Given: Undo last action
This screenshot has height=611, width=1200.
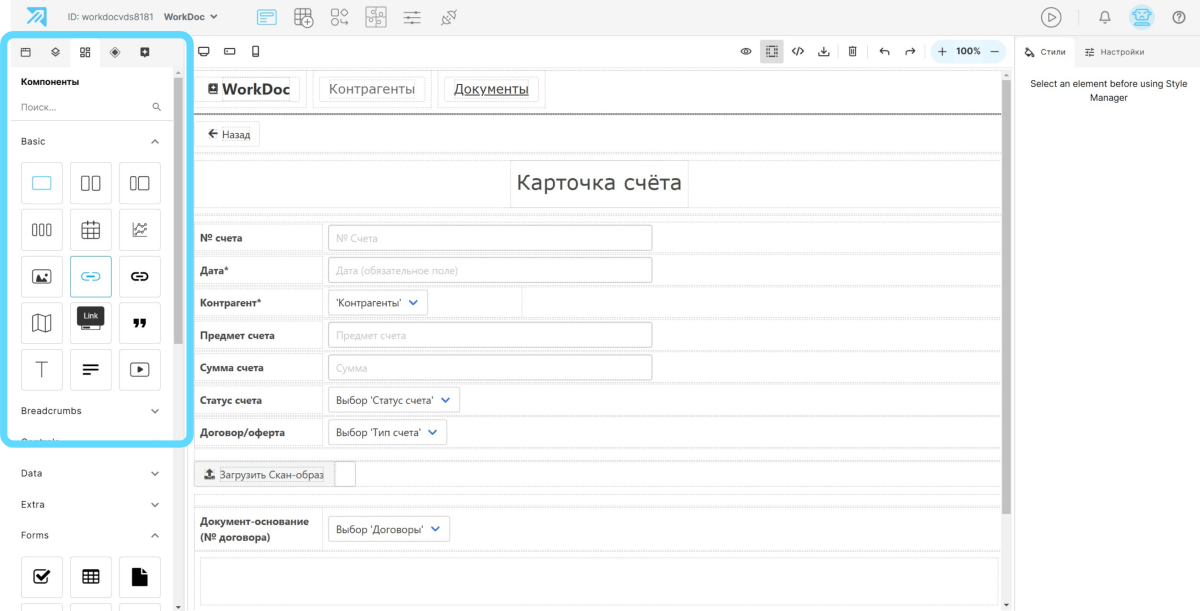Looking at the screenshot, I should tap(884, 51).
